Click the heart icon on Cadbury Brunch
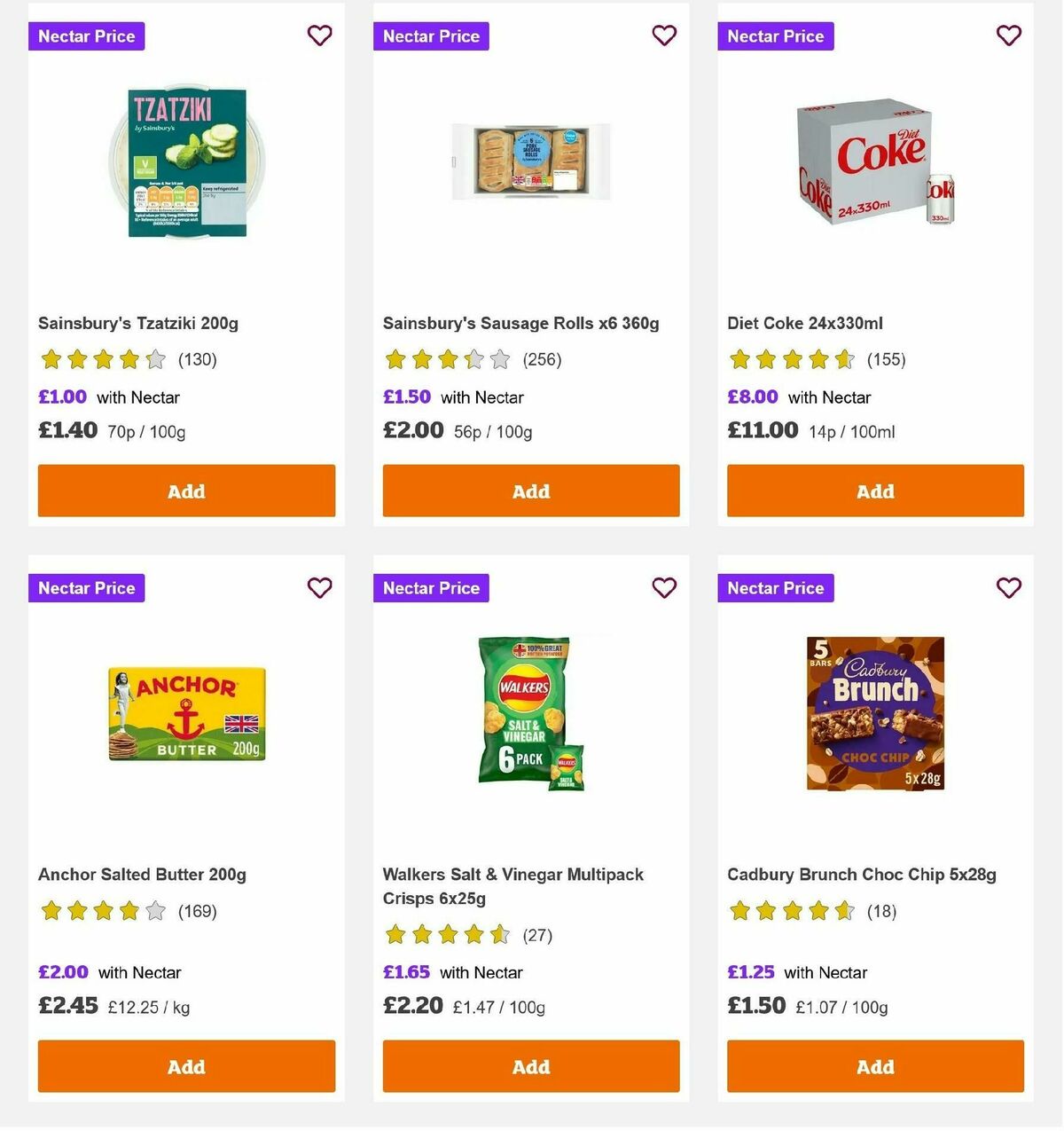Screen dimensions: 1064x1131 click(x=1008, y=587)
